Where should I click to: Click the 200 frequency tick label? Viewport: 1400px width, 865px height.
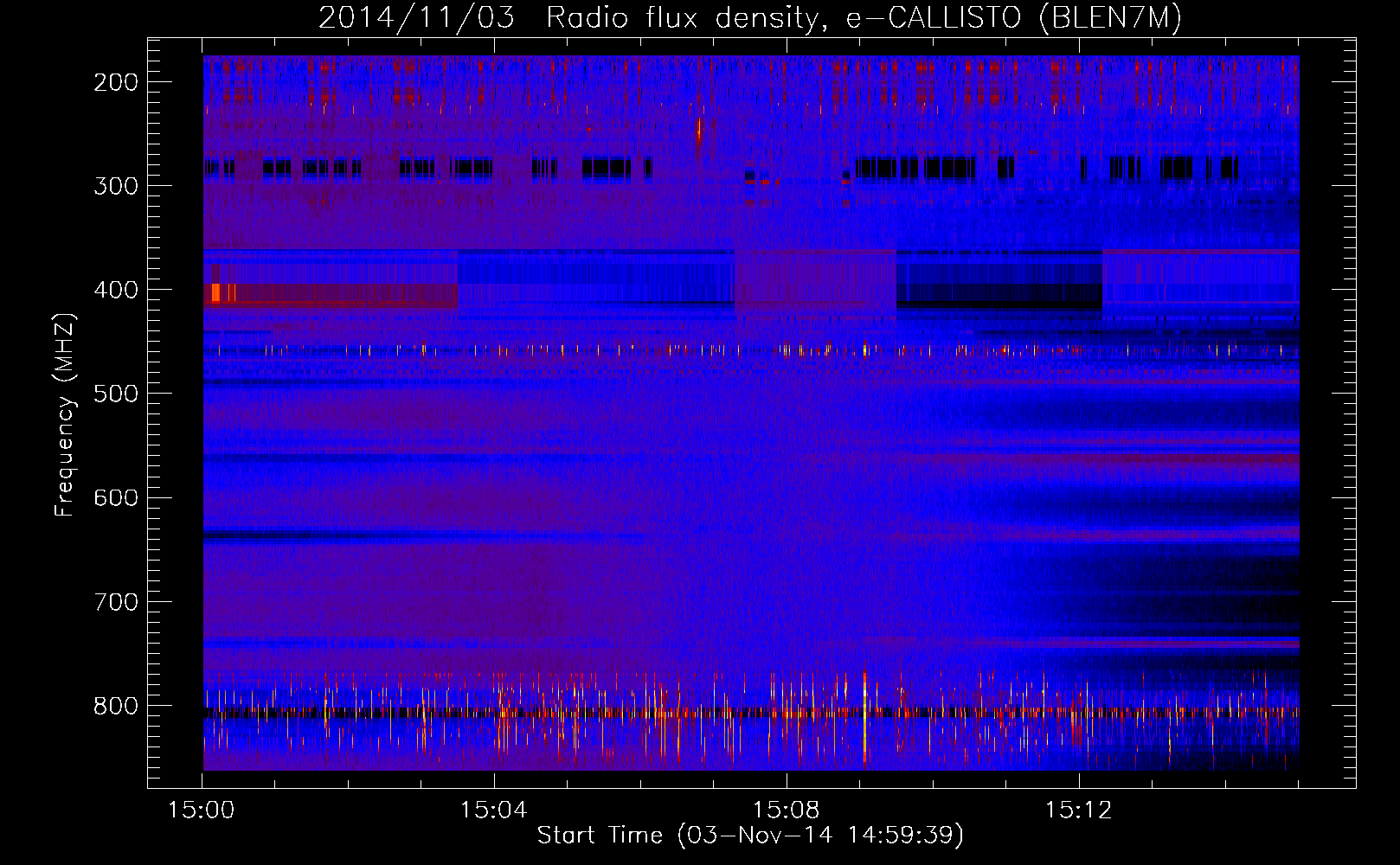tap(116, 82)
